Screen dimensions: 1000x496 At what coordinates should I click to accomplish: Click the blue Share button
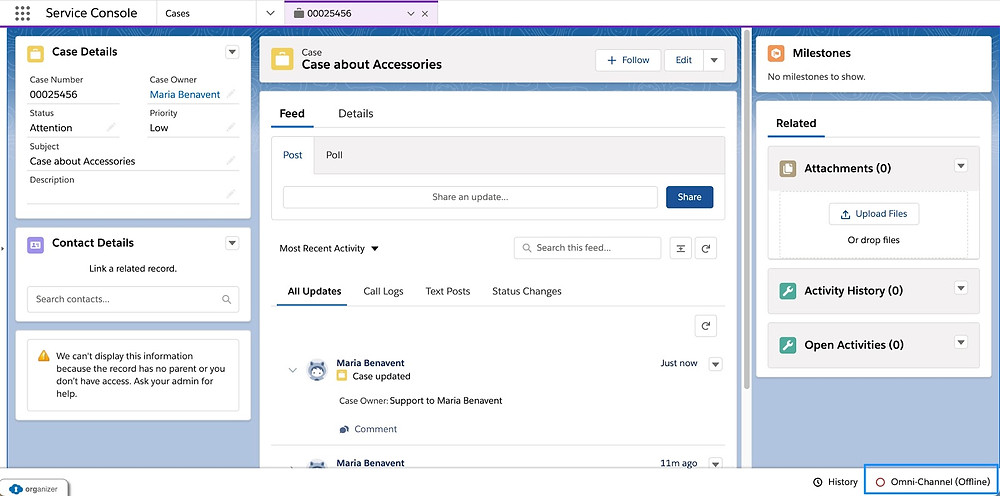[x=689, y=197]
